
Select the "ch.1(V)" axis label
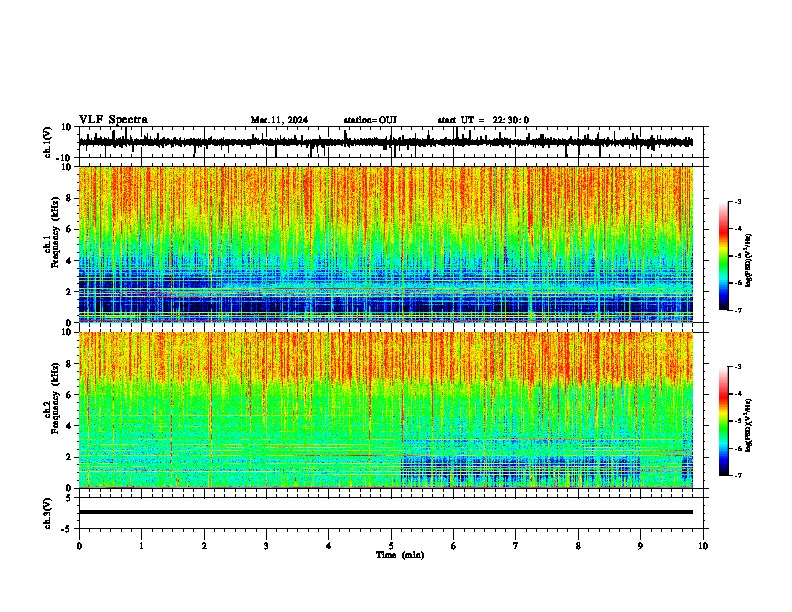(48, 142)
